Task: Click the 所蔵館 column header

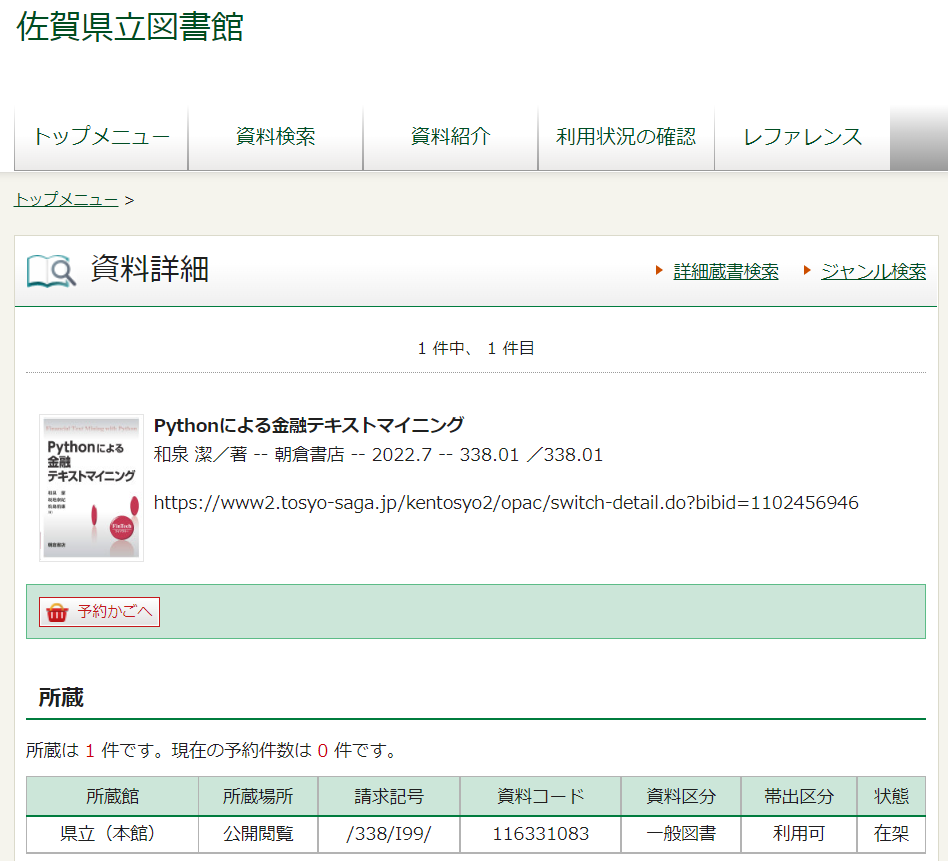Action: (112, 796)
